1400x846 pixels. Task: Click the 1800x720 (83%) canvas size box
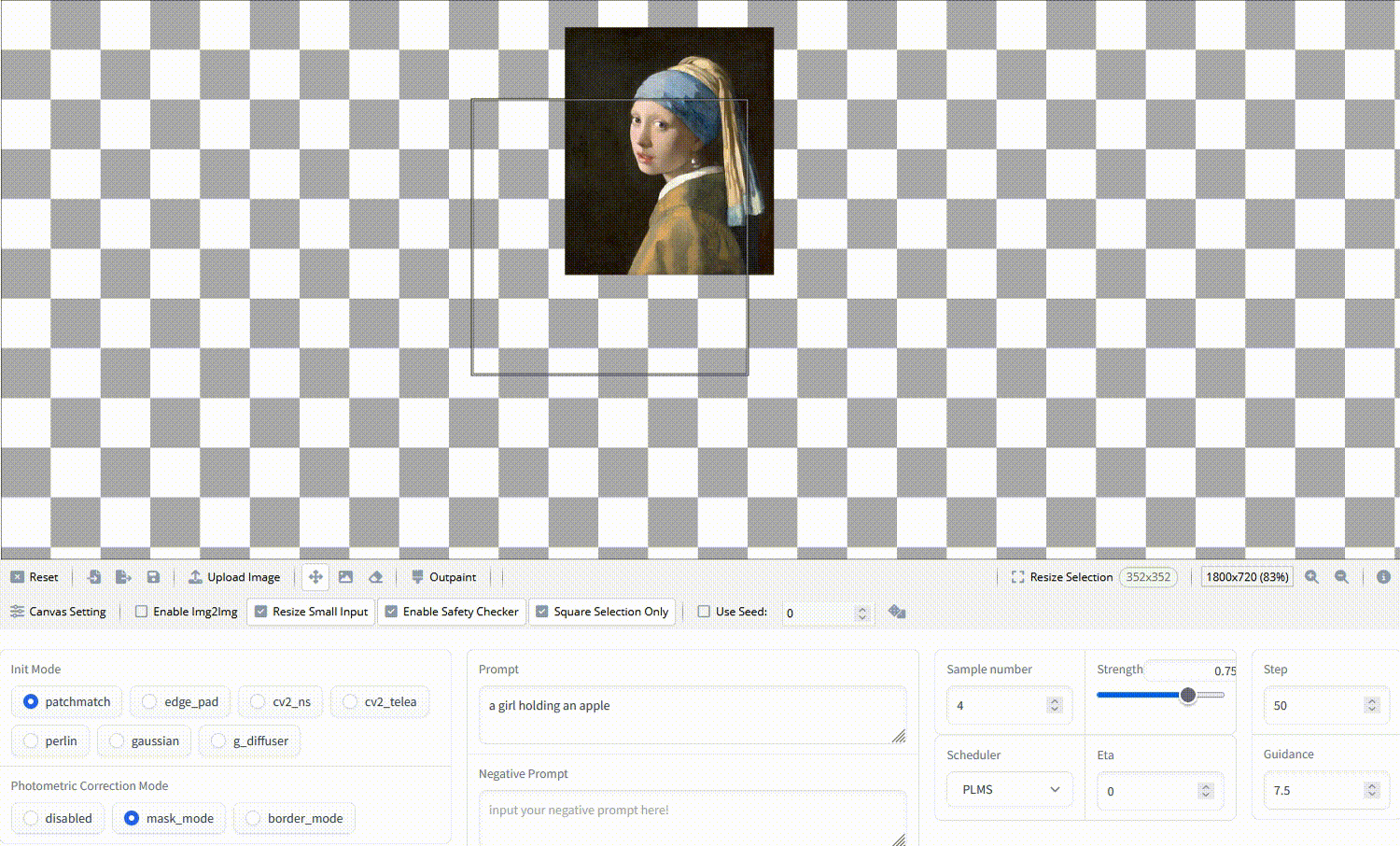point(1247,577)
